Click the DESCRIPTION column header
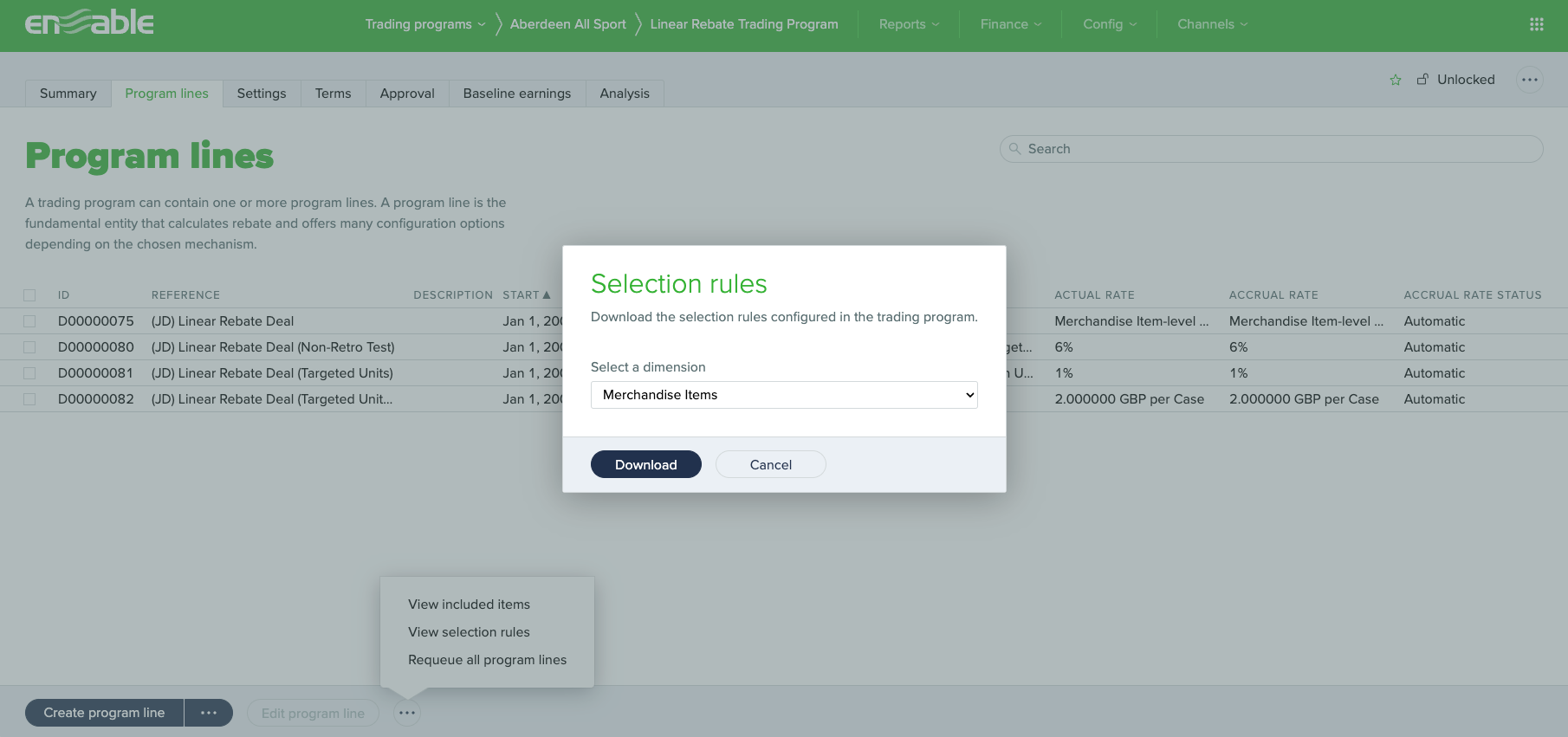This screenshot has height=737, width=1568. coord(453,295)
